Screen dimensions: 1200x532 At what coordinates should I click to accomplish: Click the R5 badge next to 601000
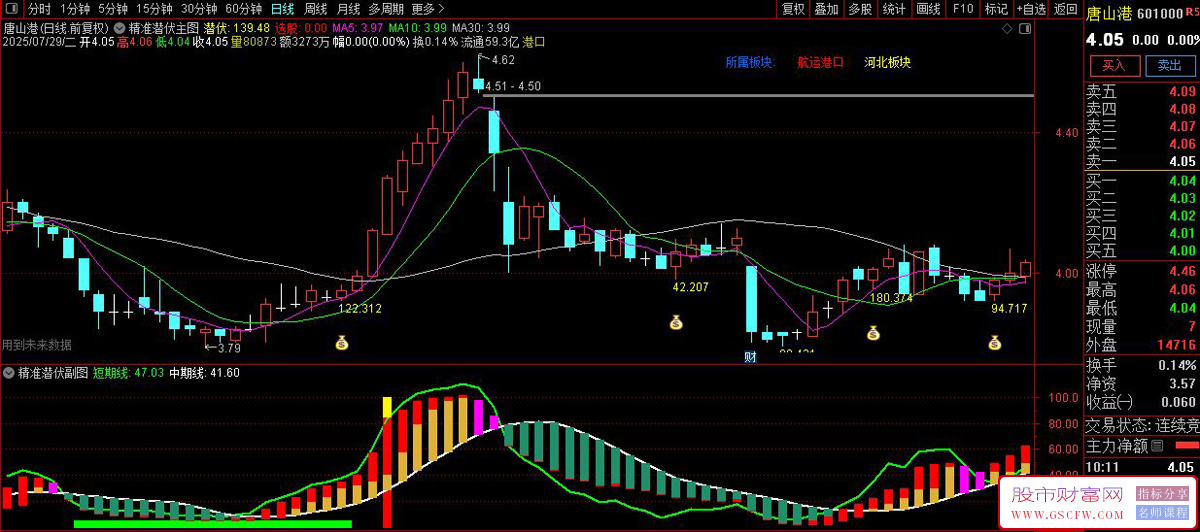[1191, 14]
